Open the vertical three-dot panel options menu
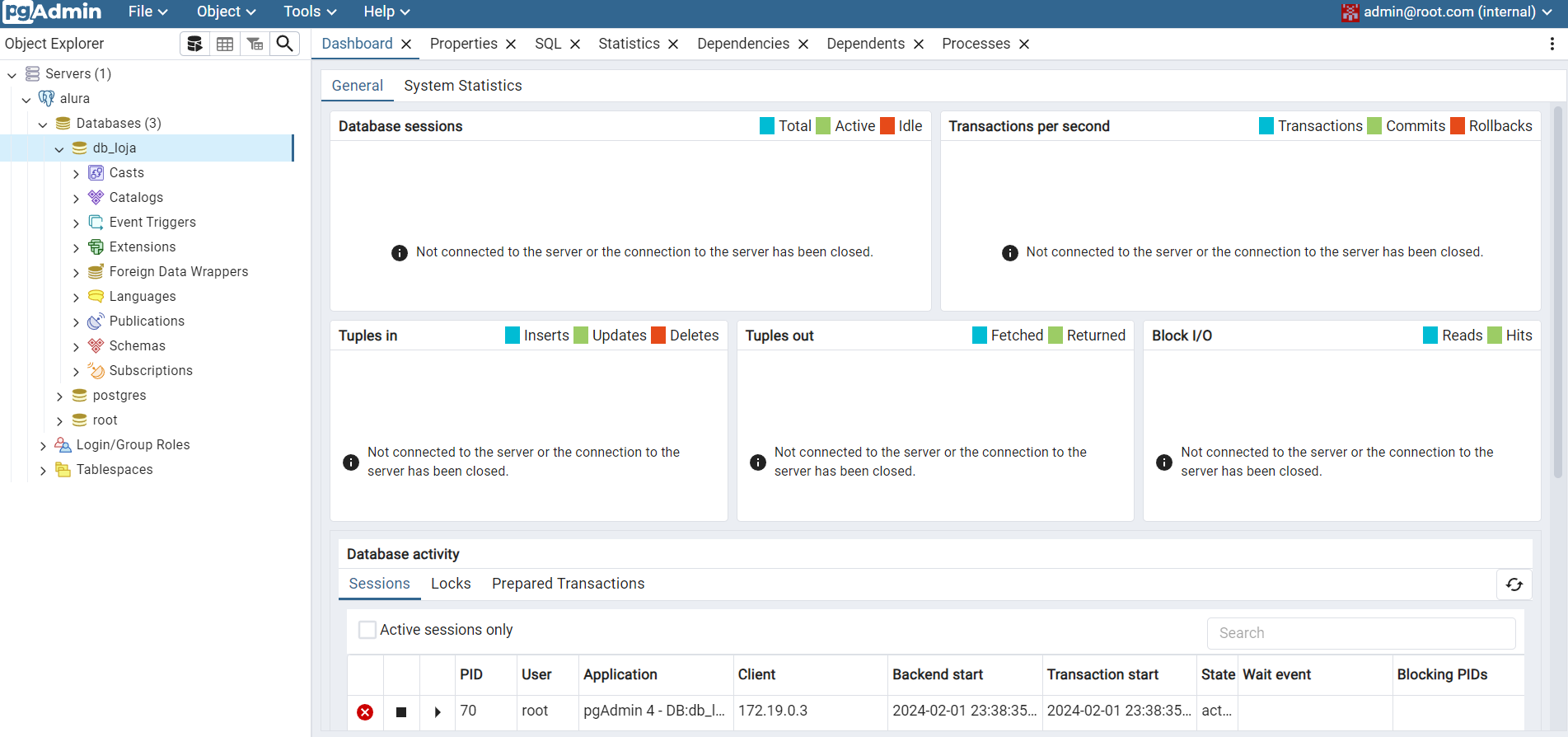1568x737 pixels. point(1552,44)
